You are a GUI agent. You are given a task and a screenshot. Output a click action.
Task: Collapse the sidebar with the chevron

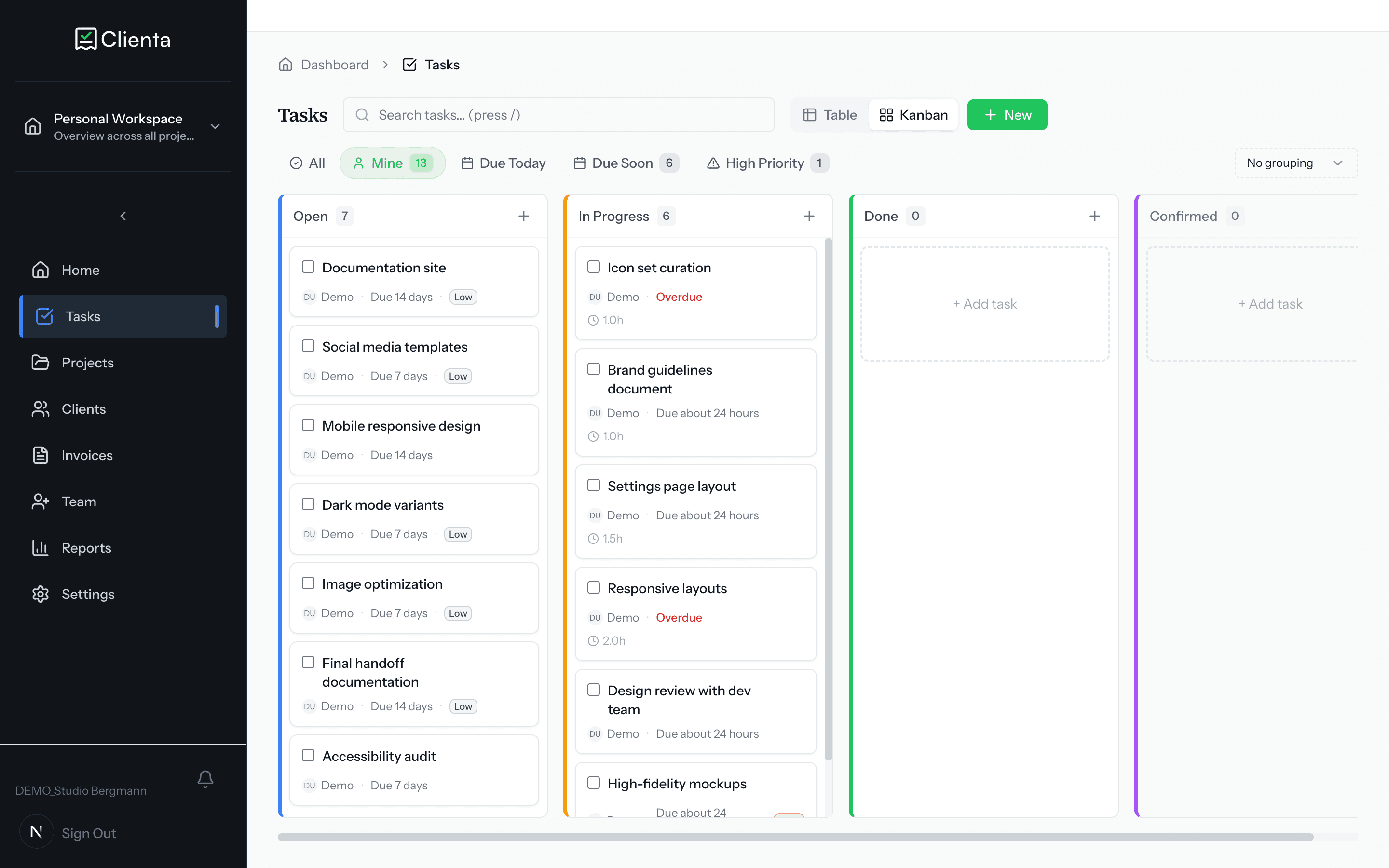pyautogui.click(x=122, y=216)
